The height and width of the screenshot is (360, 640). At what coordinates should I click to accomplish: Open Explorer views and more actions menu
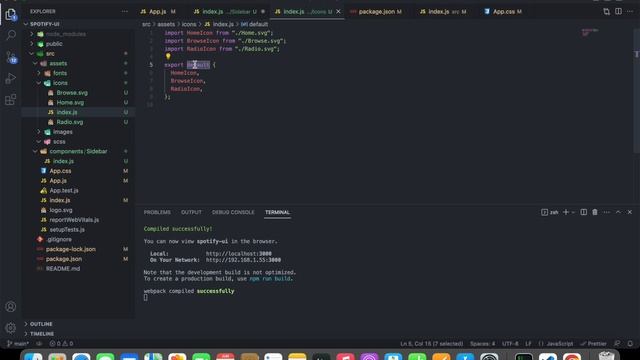(124, 11)
